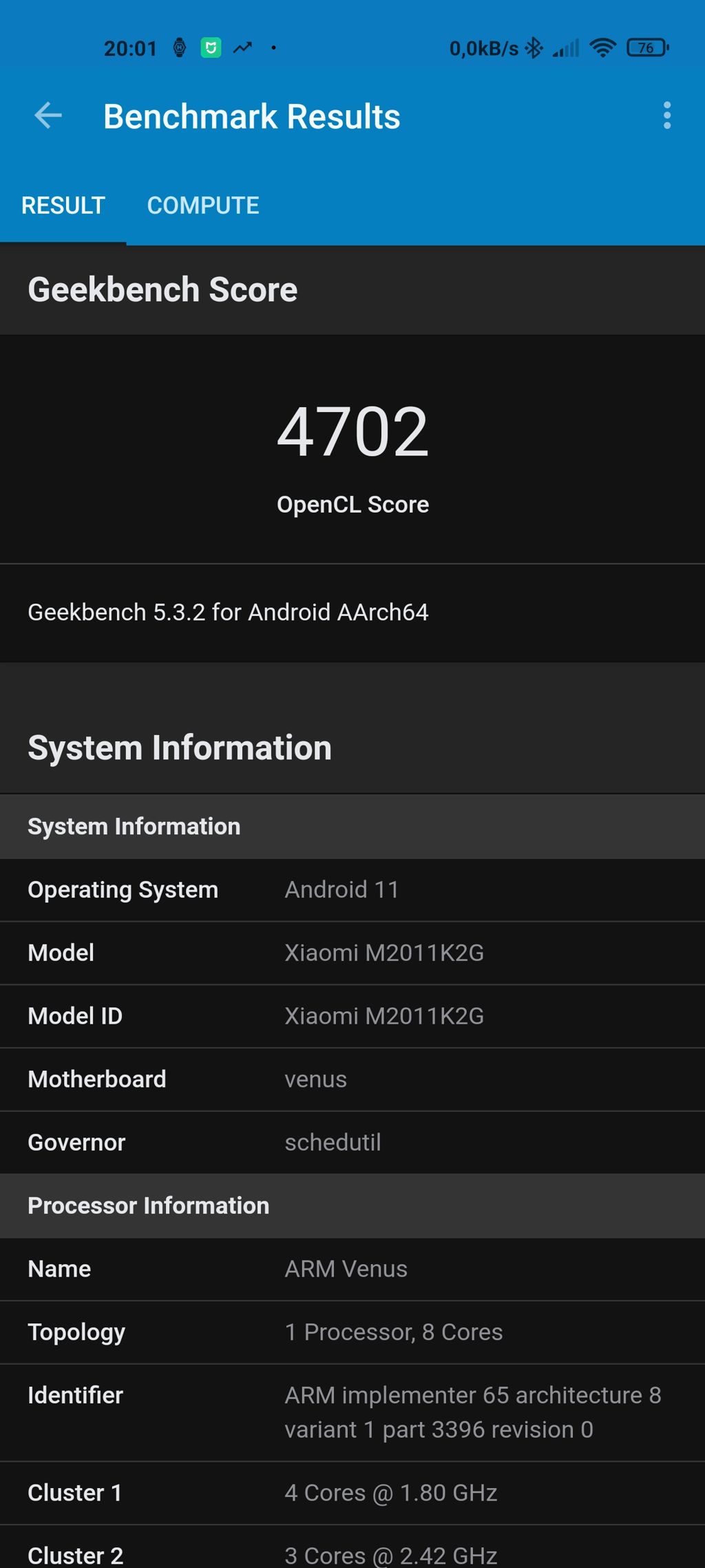
Task: Tap the cellular signal bars icon
Action: coord(566,48)
